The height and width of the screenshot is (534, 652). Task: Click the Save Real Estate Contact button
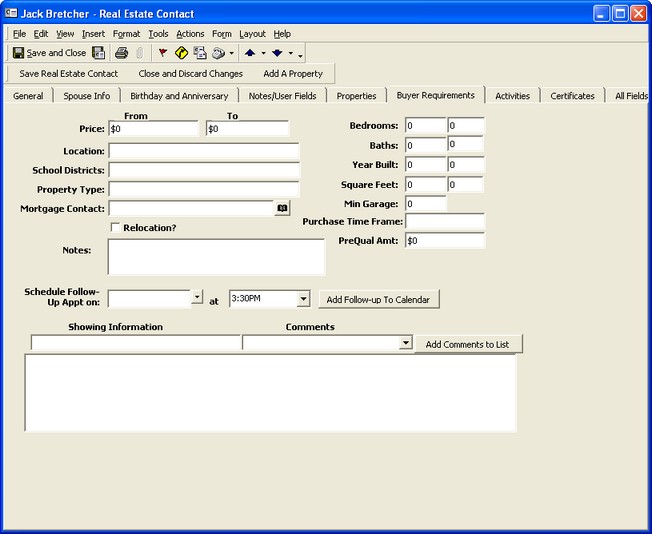pos(68,74)
